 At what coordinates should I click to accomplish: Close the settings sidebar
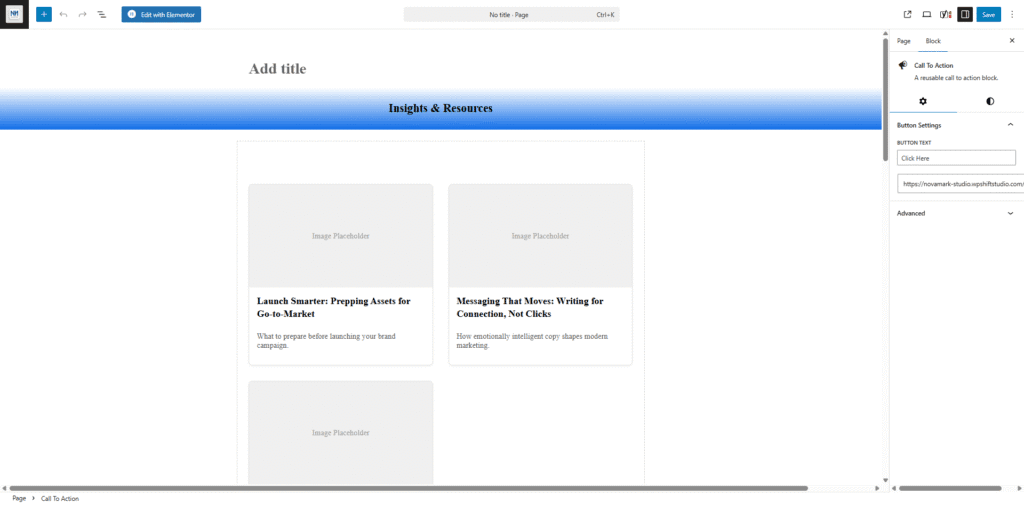coord(1011,41)
